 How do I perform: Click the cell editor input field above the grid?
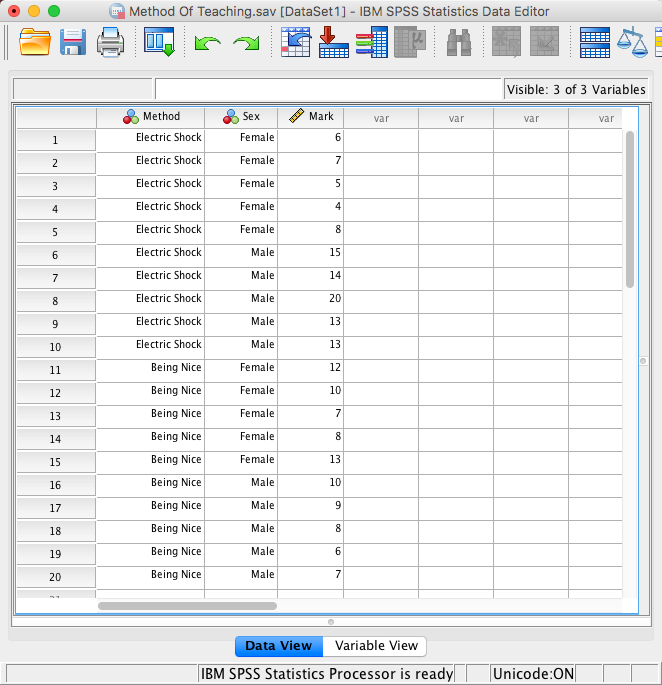click(x=328, y=89)
